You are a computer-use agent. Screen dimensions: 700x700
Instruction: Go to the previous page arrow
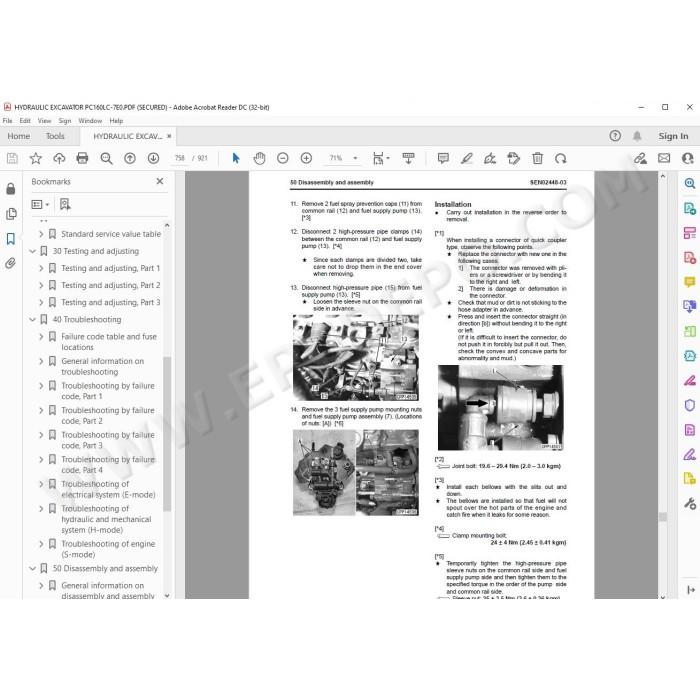[130, 158]
